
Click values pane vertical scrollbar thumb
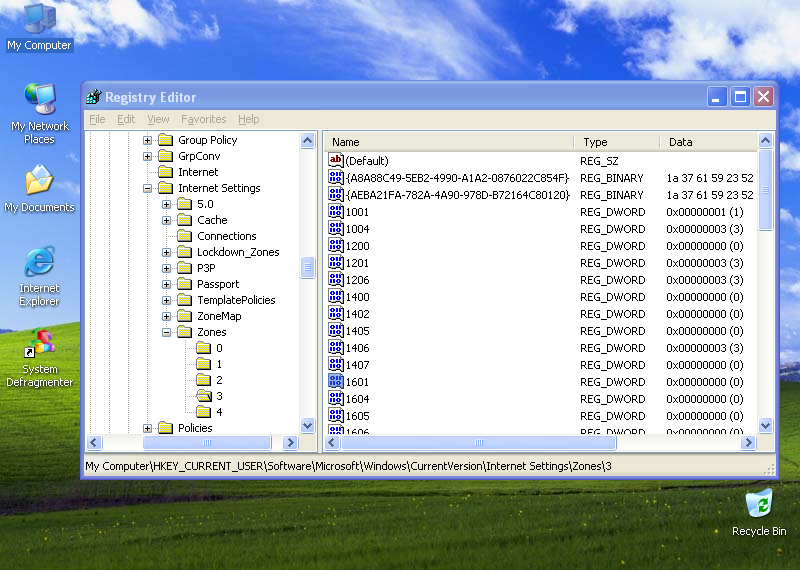765,190
